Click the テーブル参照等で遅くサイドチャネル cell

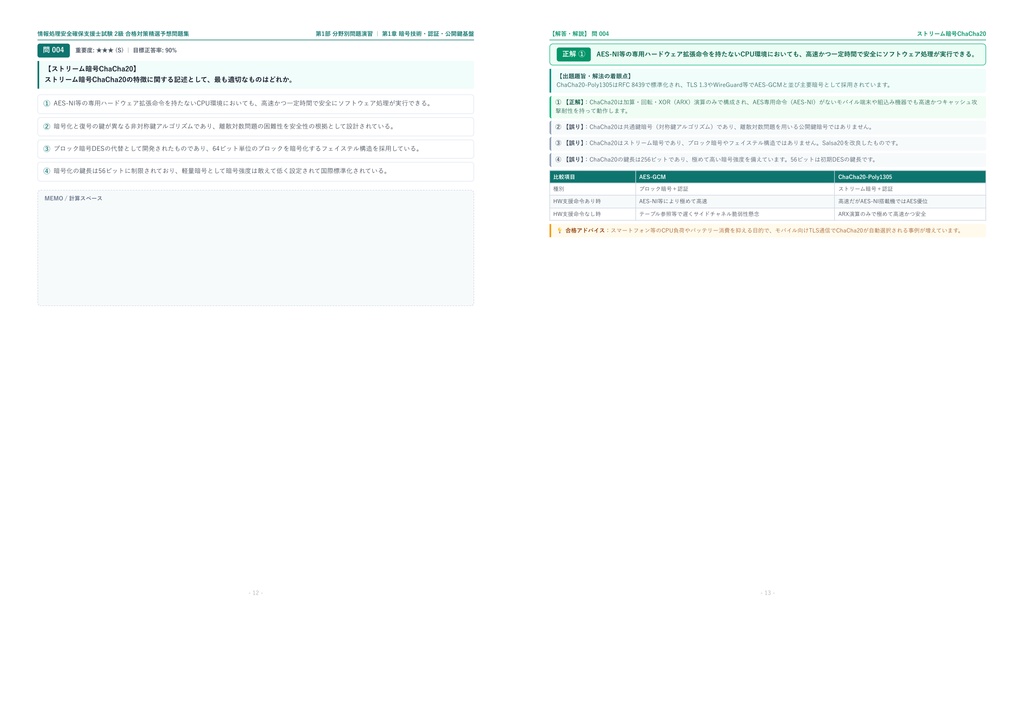click(735, 214)
